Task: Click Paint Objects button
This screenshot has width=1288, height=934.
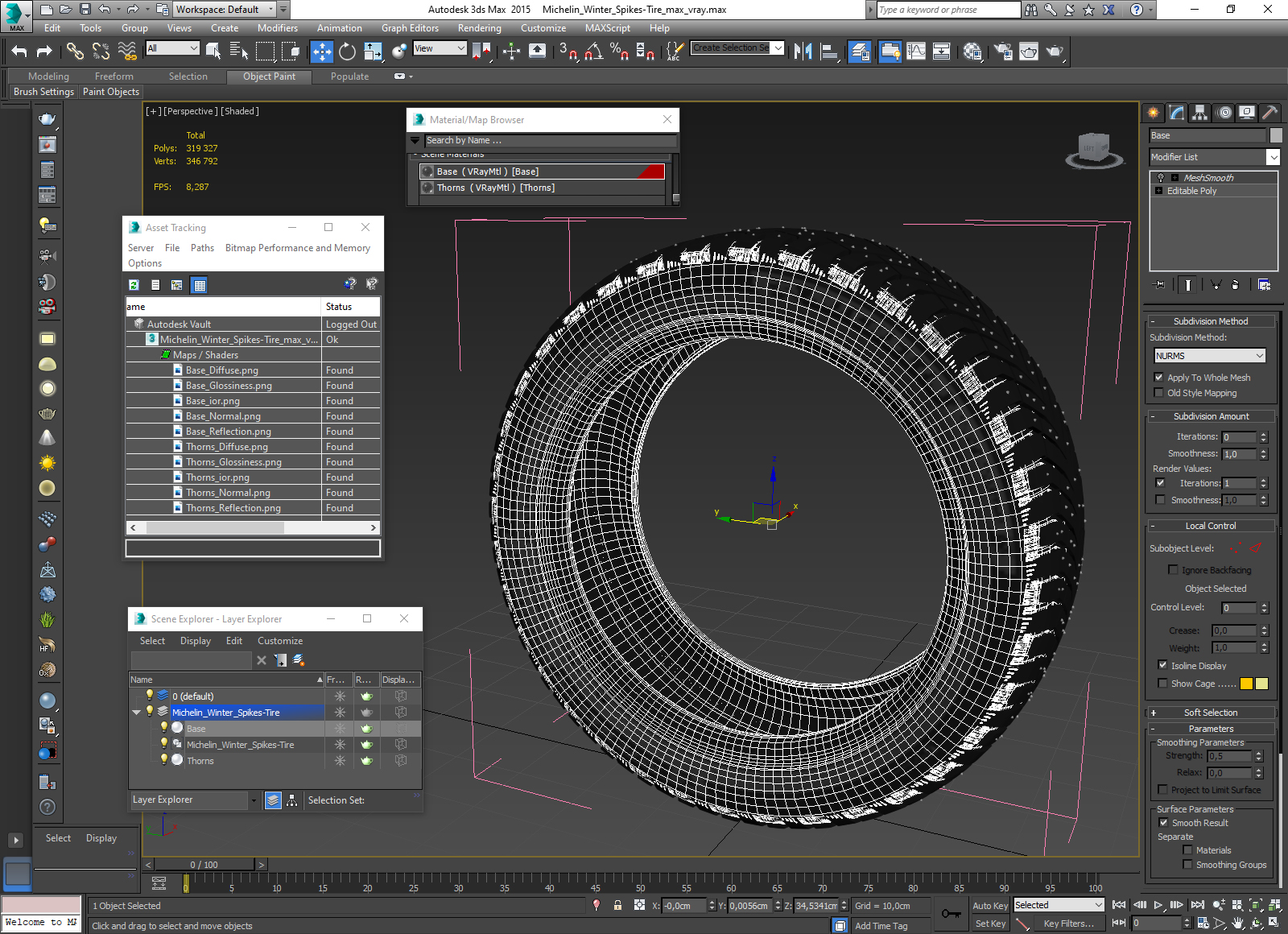Action: click(x=111, y=92)
